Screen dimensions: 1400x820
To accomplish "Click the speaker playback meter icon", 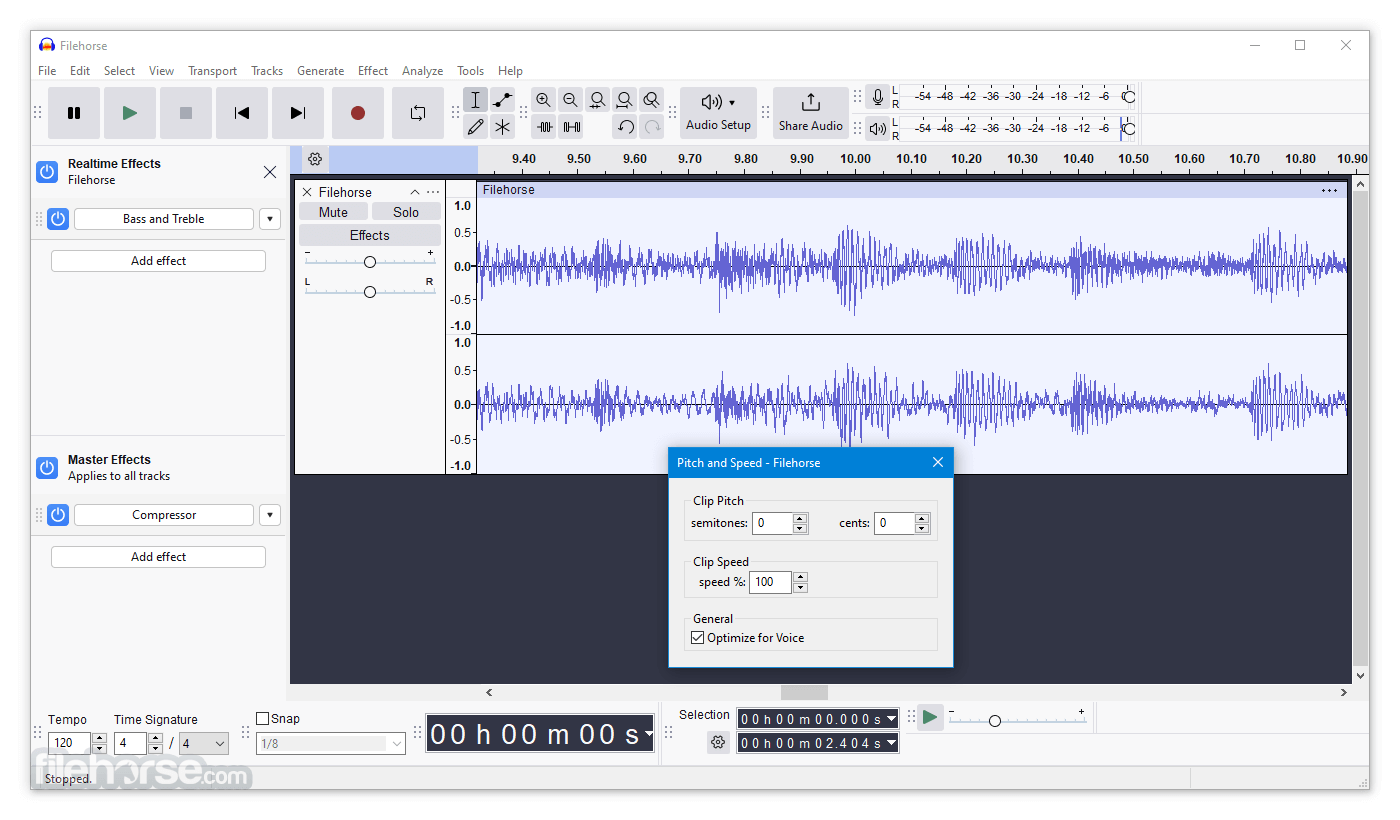I will coord(878,128).
